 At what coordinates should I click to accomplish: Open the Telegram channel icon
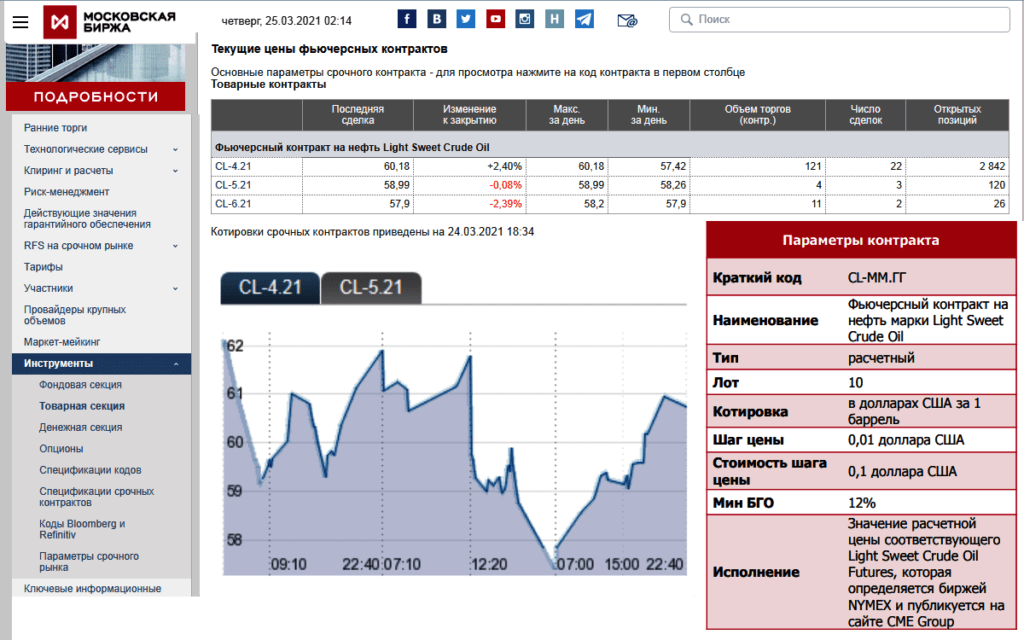coord(584,18)
